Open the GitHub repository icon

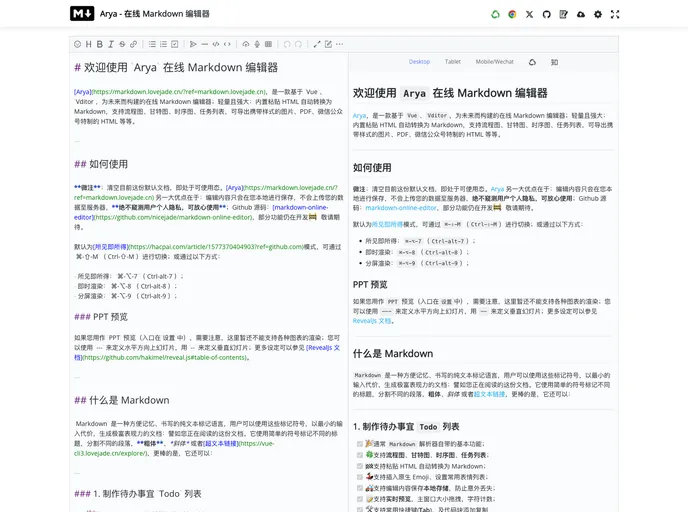pos(547,14)
